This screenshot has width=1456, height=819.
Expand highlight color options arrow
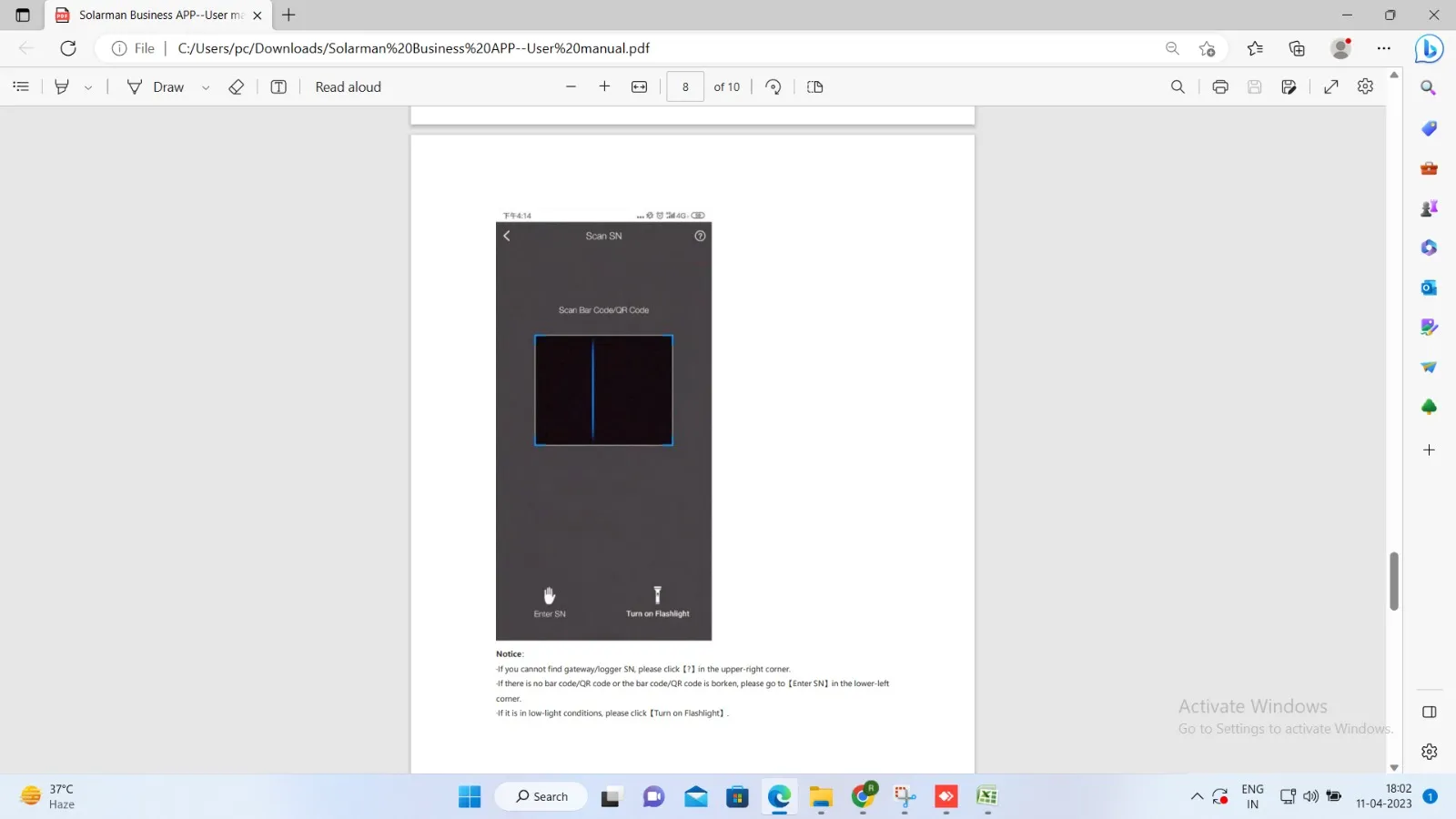(x=88, y=87)
